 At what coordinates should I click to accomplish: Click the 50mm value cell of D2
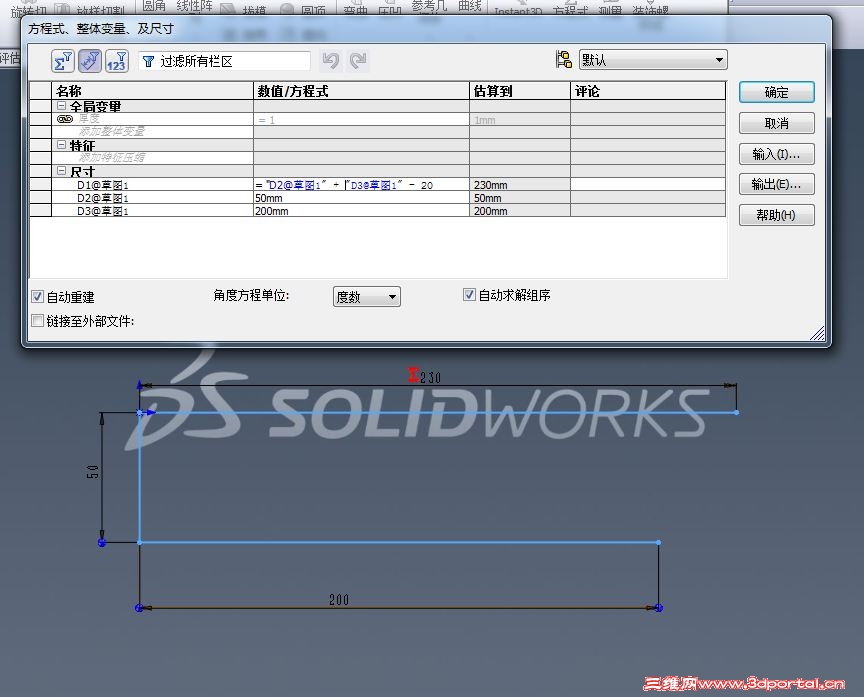point(361,198)
